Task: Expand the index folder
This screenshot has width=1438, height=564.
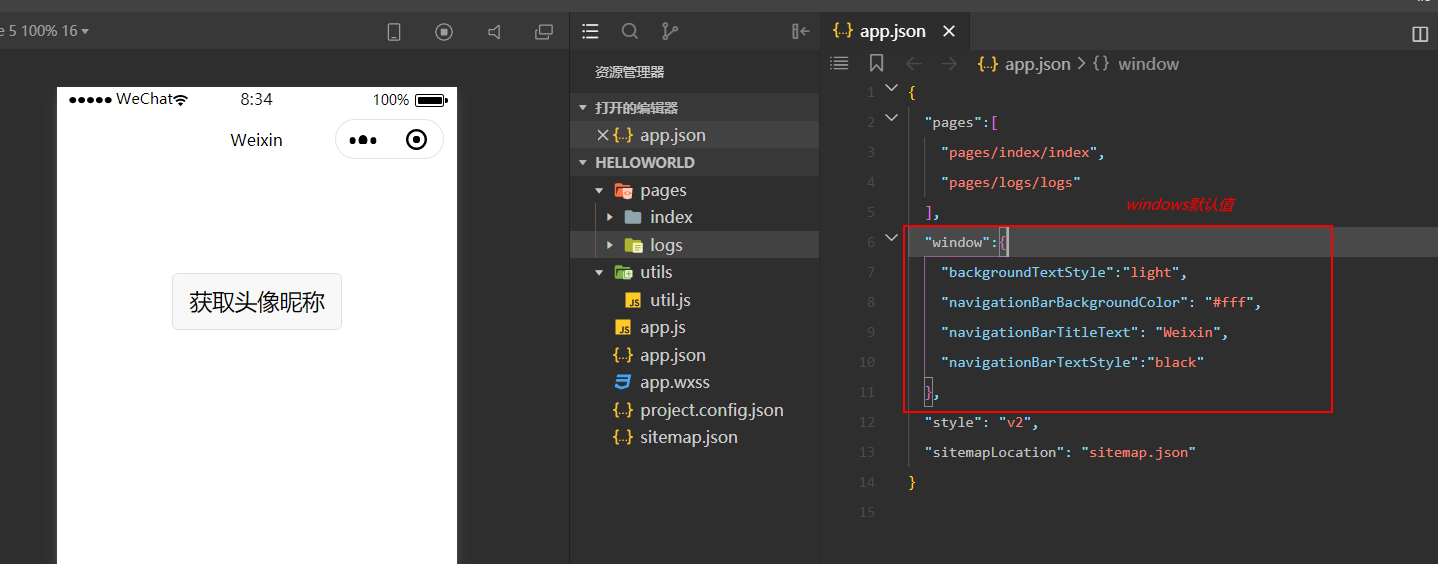Action: pos(609,217)
